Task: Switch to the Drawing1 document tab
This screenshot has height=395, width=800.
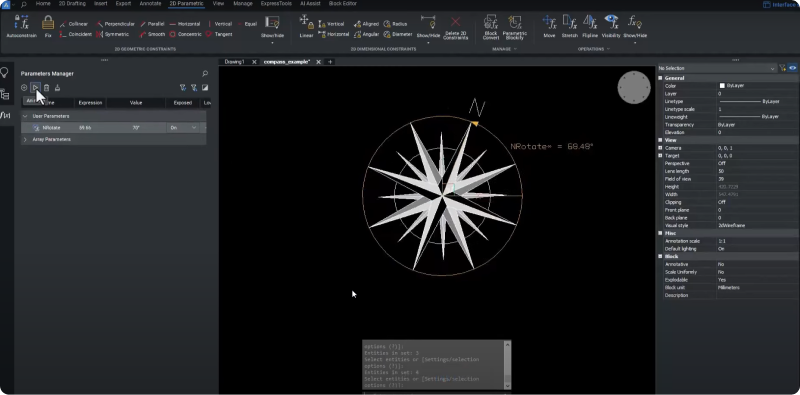Action: (235, 62)
